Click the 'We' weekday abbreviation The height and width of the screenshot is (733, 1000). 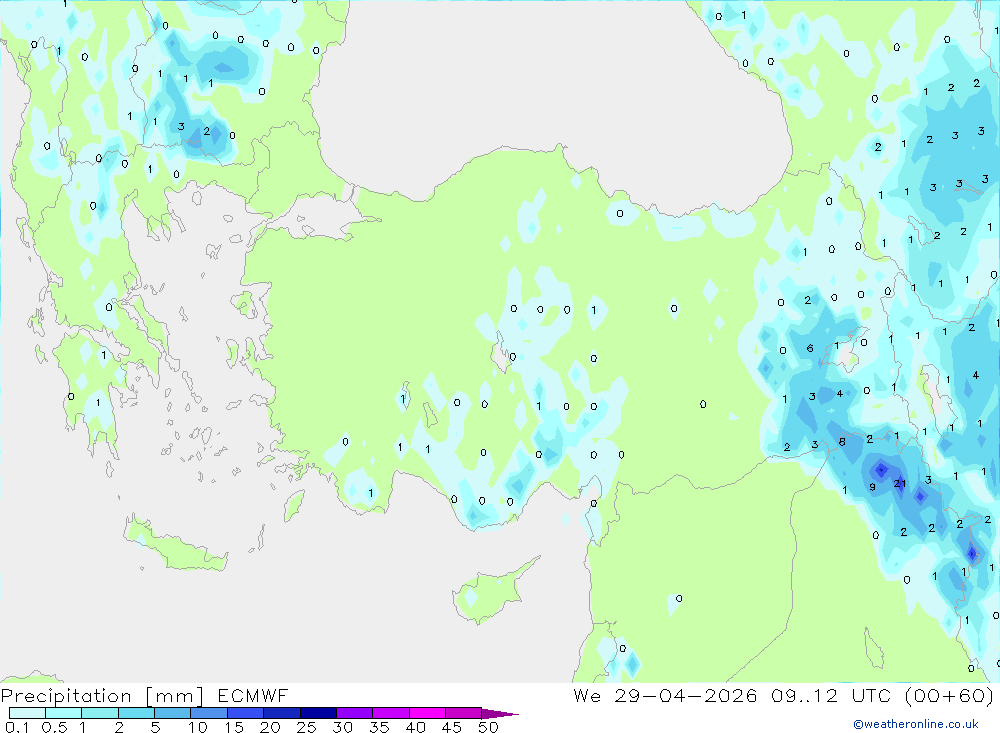587,695
